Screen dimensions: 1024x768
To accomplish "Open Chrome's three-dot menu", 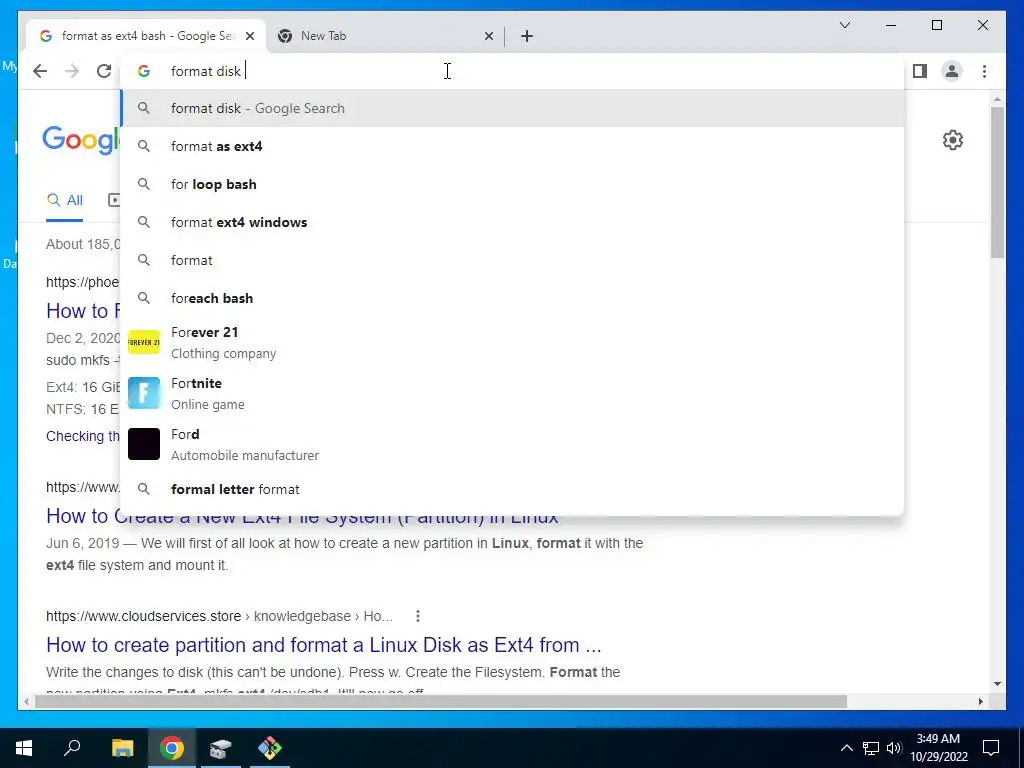I will 984,71.
